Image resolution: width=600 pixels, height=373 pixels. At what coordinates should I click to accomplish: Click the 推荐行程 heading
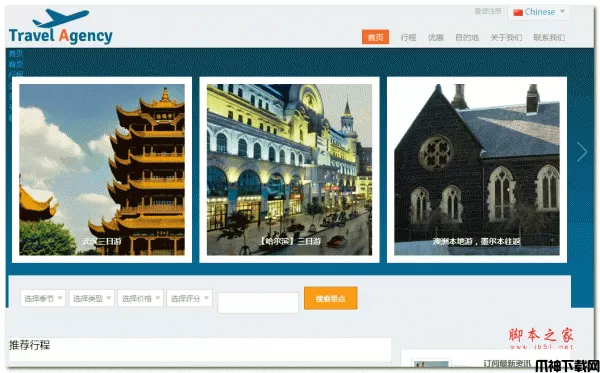click(29, 345)
